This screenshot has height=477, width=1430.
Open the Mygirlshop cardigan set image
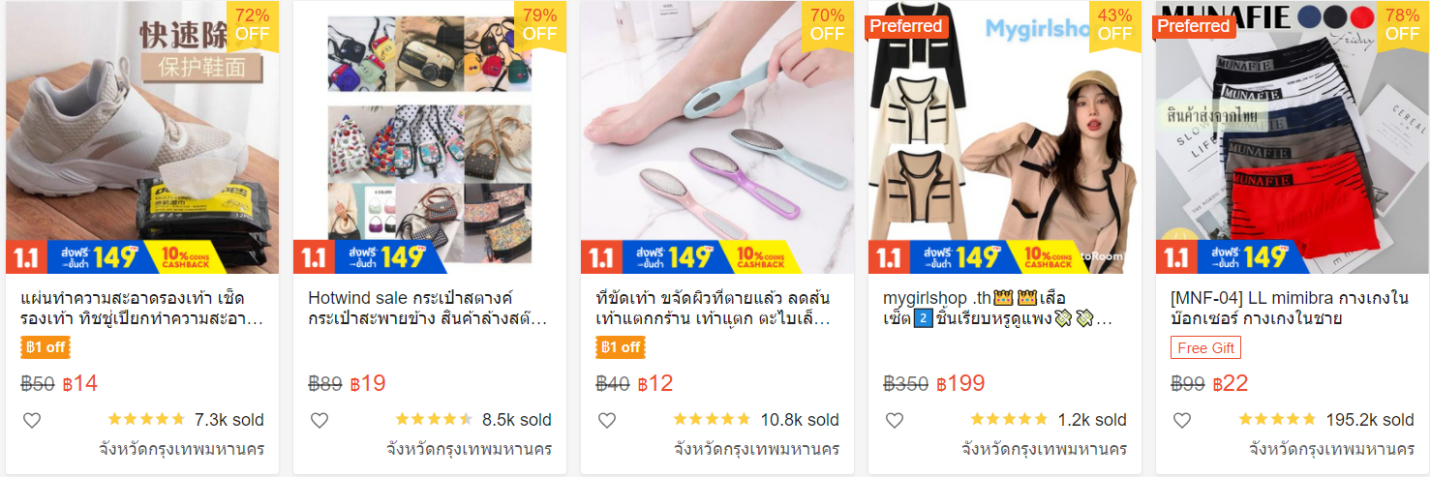click(1005, 137)
